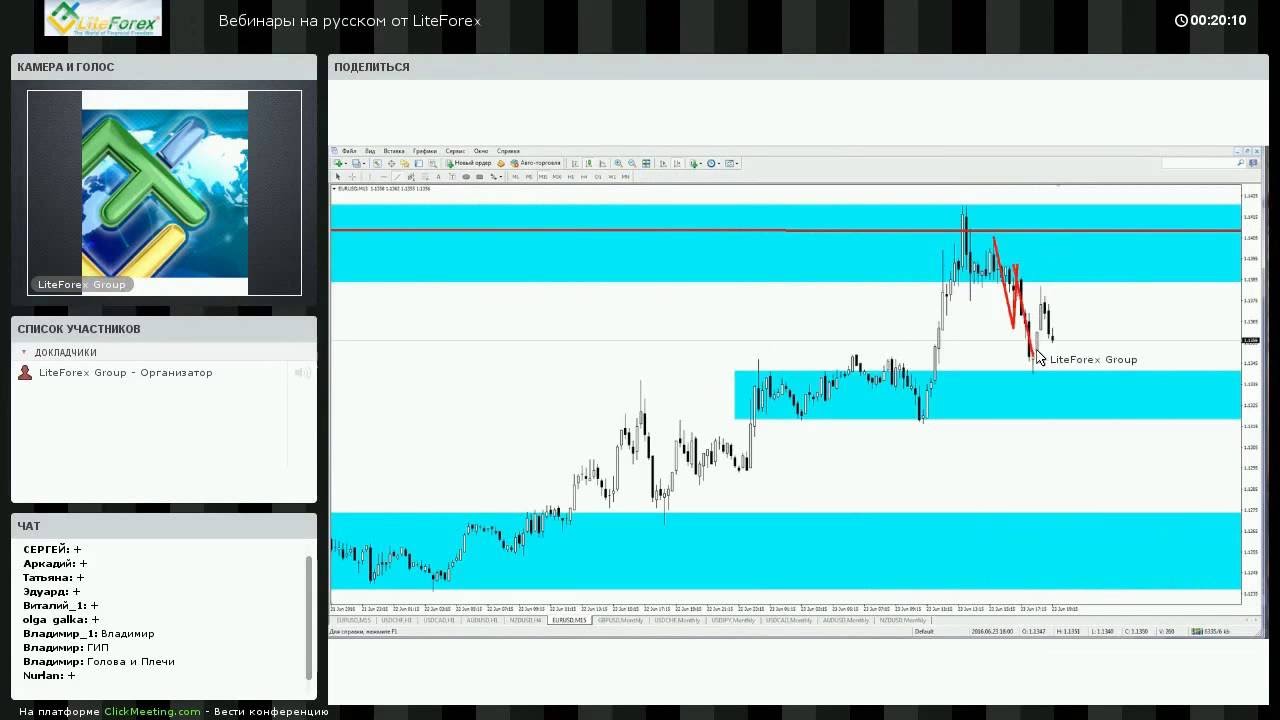Open the indicators list dropdown
This screenshot has width=1280, height=720.
point(696,163)
